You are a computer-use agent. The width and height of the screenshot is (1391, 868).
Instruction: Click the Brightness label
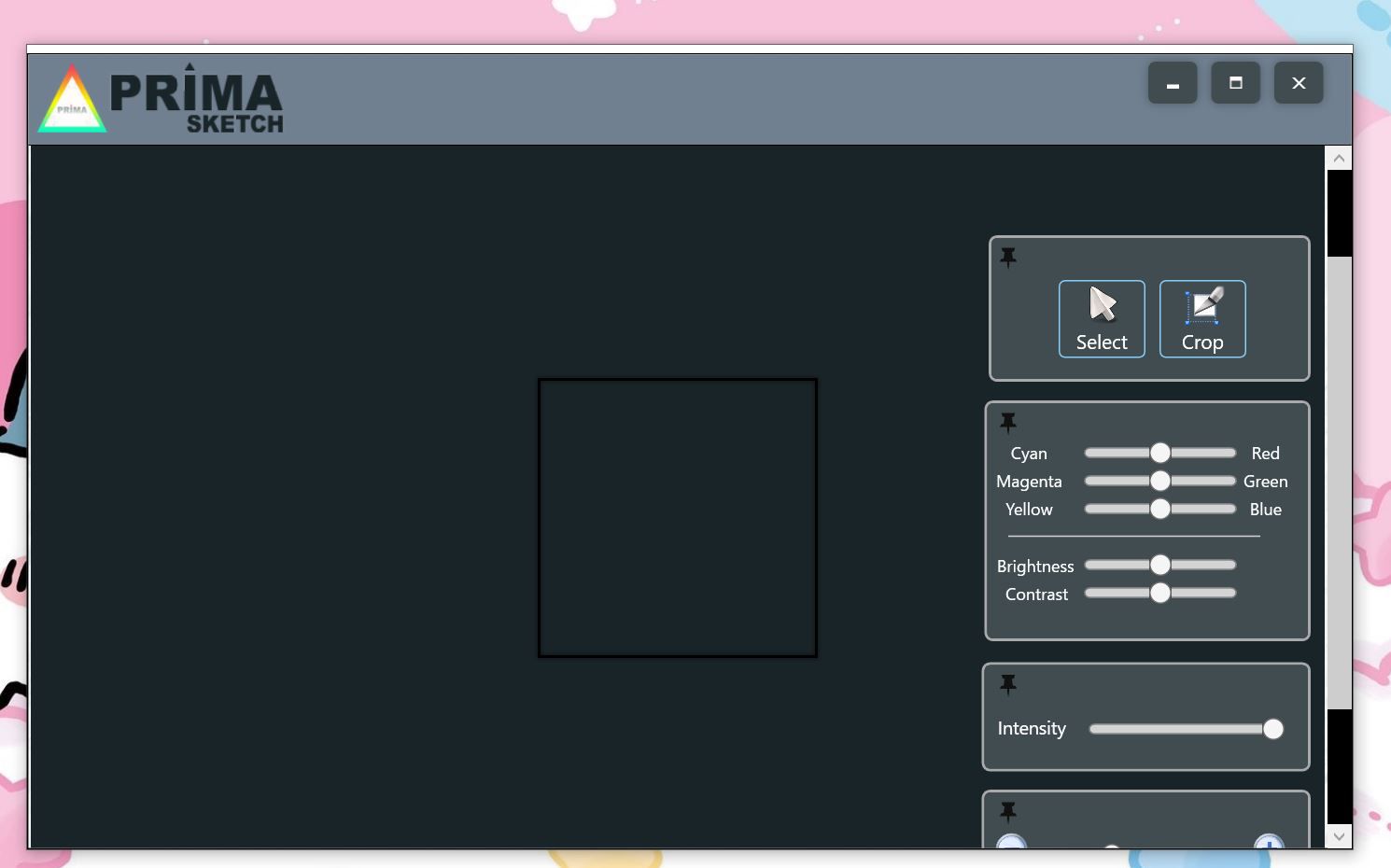(1035, 567)
